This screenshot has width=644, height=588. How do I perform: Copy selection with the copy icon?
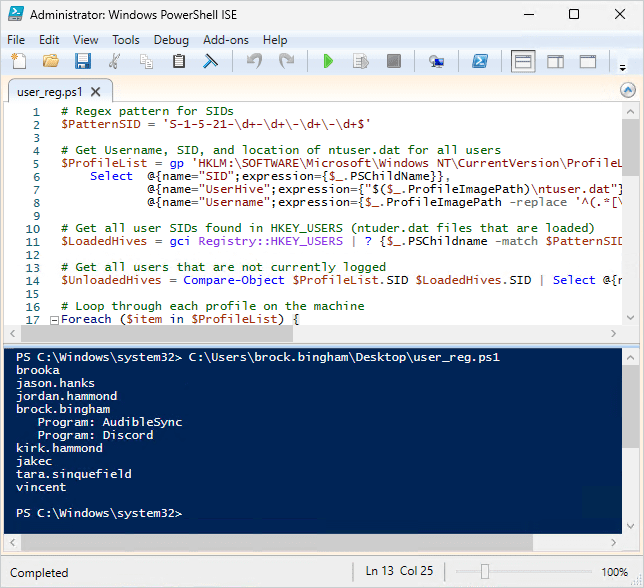click(146, 61)
